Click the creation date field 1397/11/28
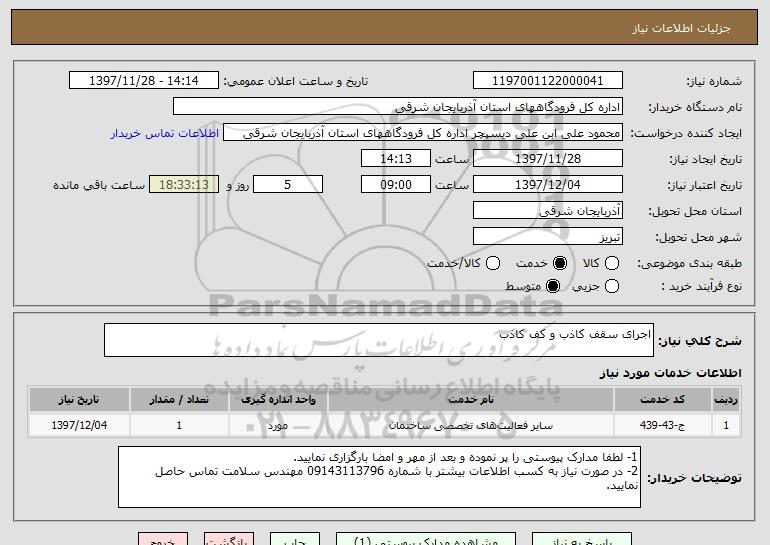The width and height of the screenshot is (770, 545). pyautogui.click(x=548, y=159)
